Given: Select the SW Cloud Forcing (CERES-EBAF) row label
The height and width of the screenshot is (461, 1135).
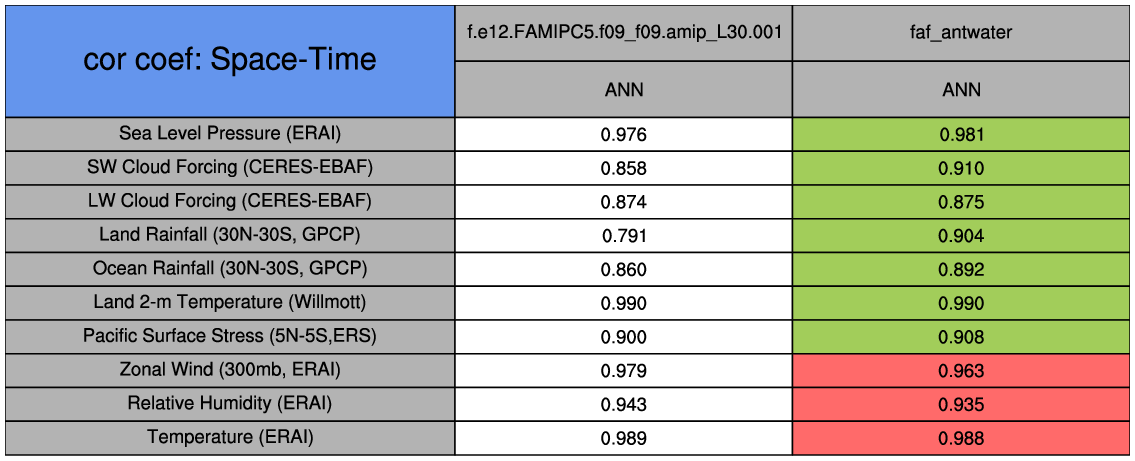Looking at the screenshot, I should point(230,167).
